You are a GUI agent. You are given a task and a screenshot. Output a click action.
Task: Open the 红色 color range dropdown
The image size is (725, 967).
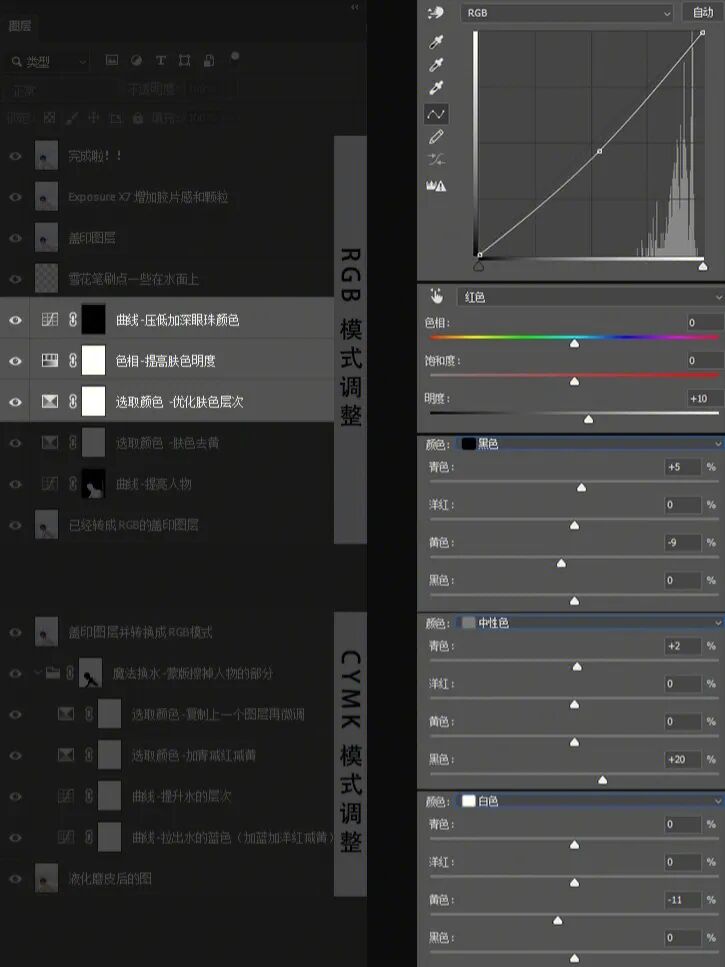click(591, 297)
